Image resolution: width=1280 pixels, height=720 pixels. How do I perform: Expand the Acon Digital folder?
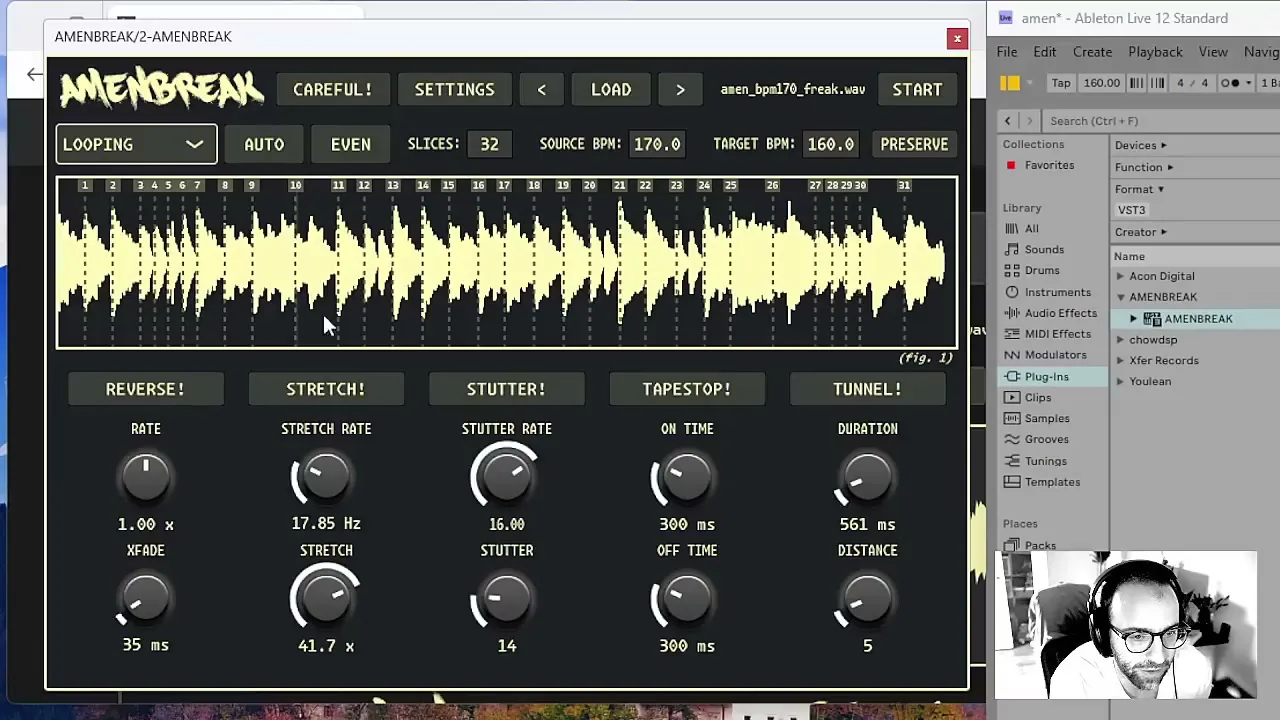[x=1120, y=276]
